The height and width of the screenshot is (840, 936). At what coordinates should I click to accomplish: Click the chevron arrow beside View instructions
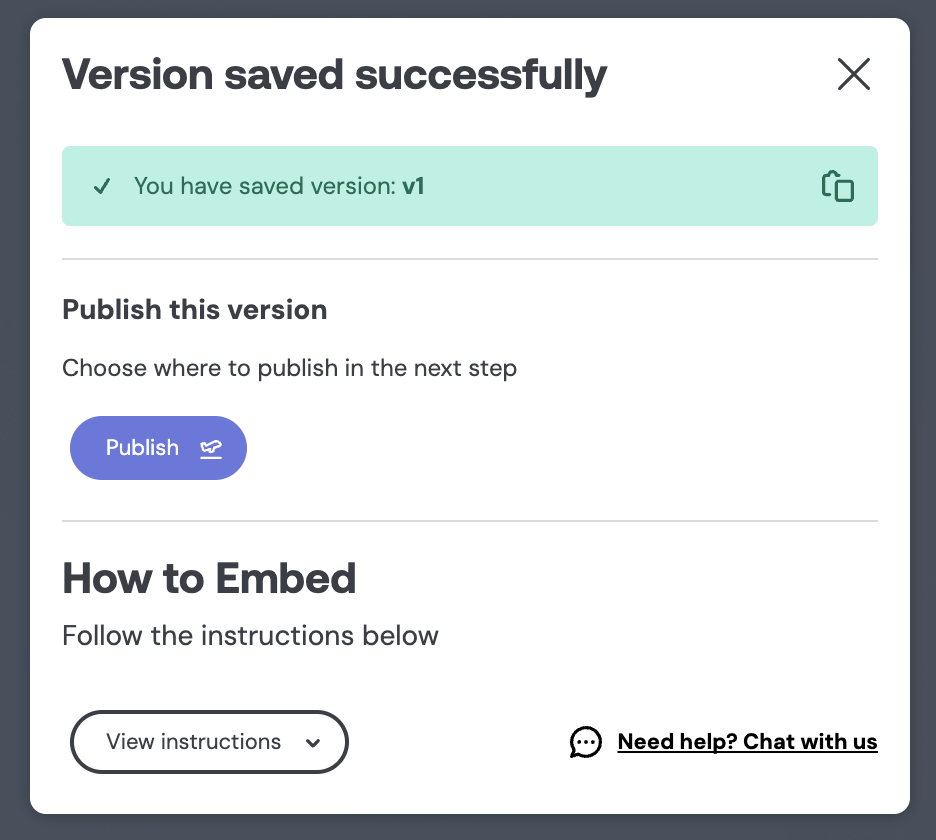click(x=313, y=743)
